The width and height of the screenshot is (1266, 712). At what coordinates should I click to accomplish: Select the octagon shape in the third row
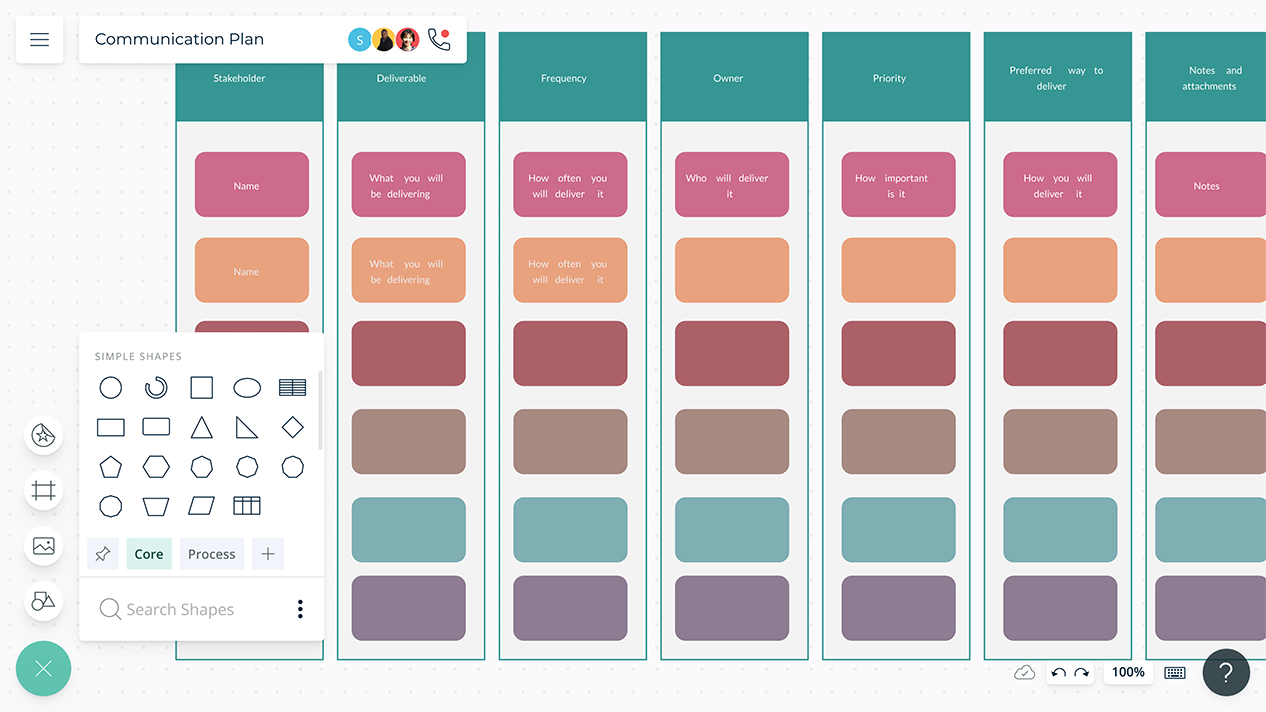pyautogui.click(x=247, y=467)
